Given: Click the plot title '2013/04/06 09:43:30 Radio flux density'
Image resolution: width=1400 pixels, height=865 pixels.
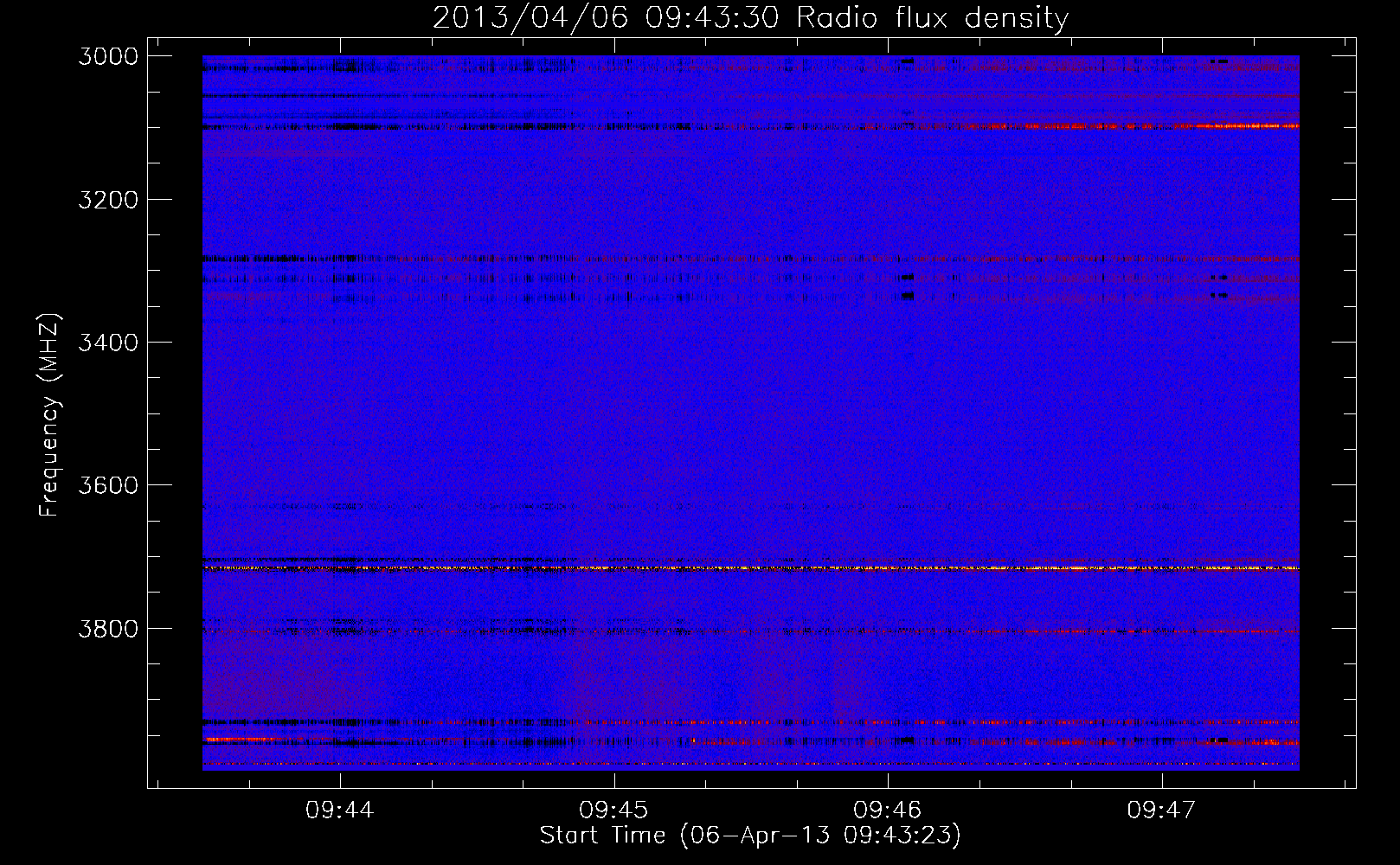Looking at the screenshot, I should coord(750,18).
